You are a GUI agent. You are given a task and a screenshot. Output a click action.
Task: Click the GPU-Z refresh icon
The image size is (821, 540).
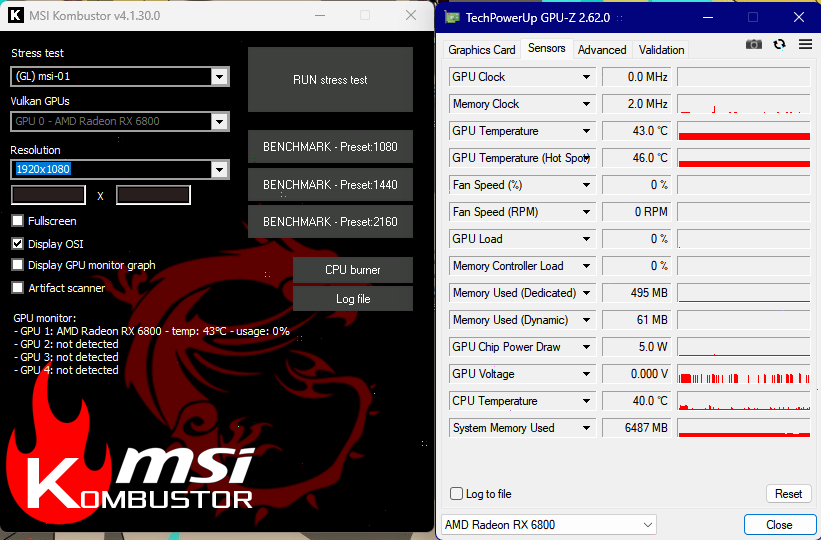pos(779,45)
